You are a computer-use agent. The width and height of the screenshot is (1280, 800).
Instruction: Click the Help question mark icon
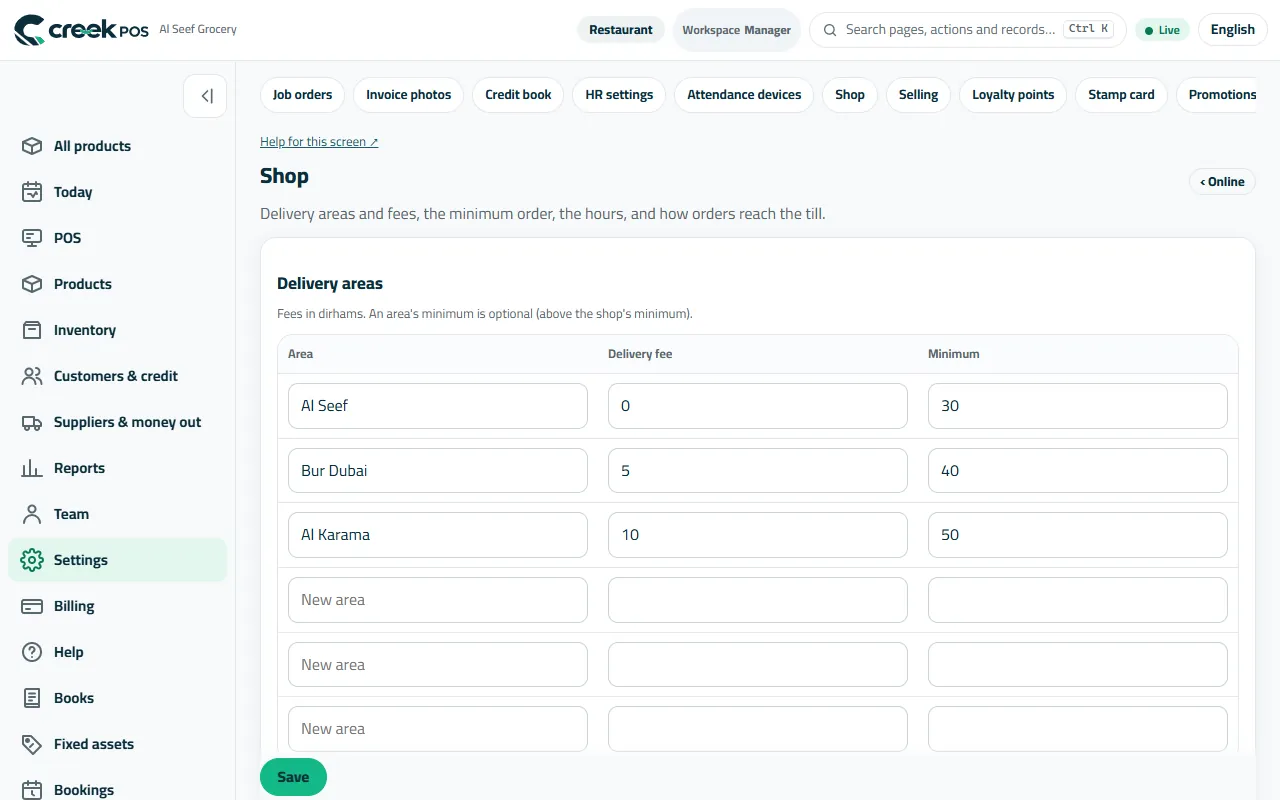click(x=32, y=652)
